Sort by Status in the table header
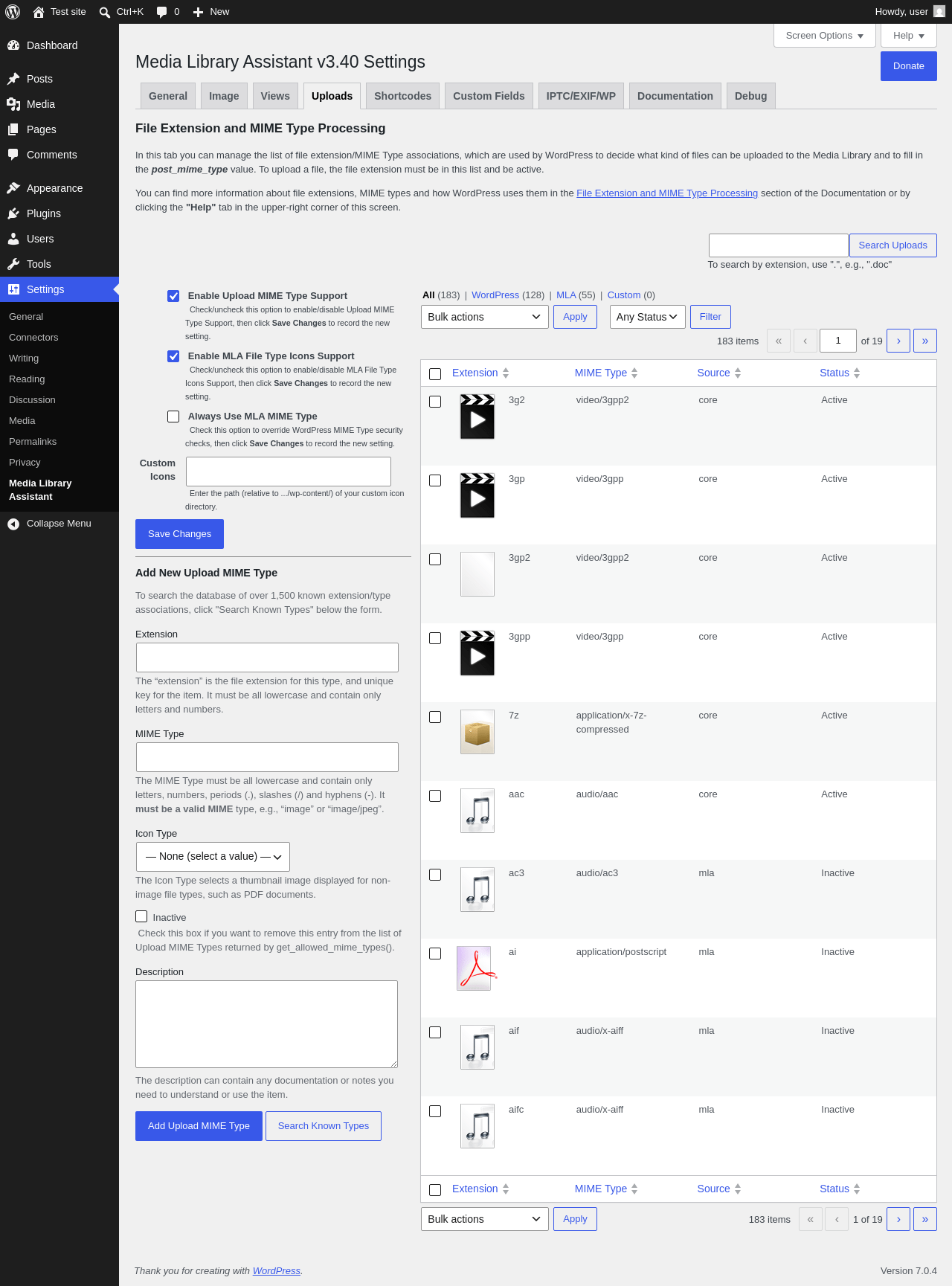 840,373
